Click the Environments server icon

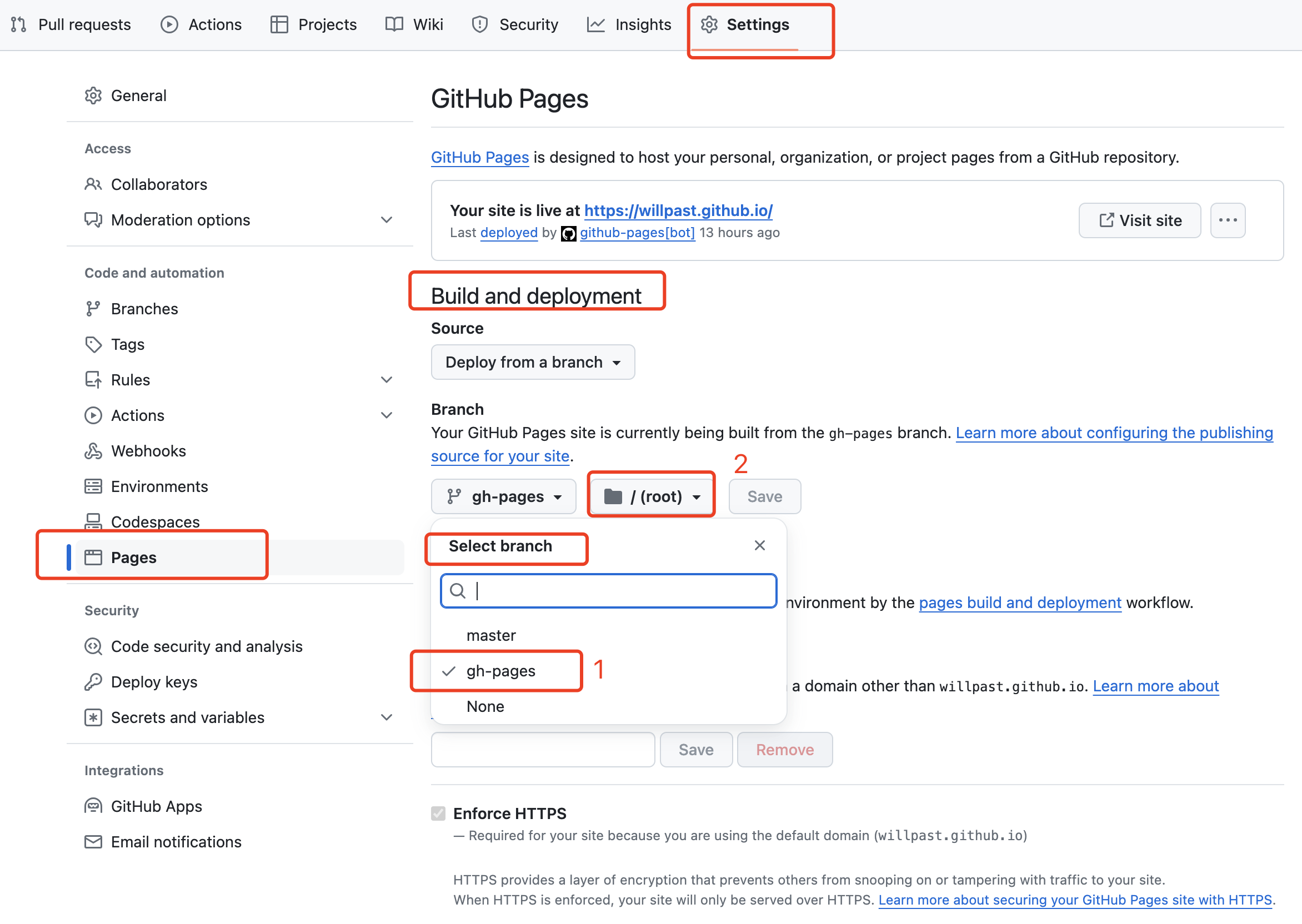point(93,486)
